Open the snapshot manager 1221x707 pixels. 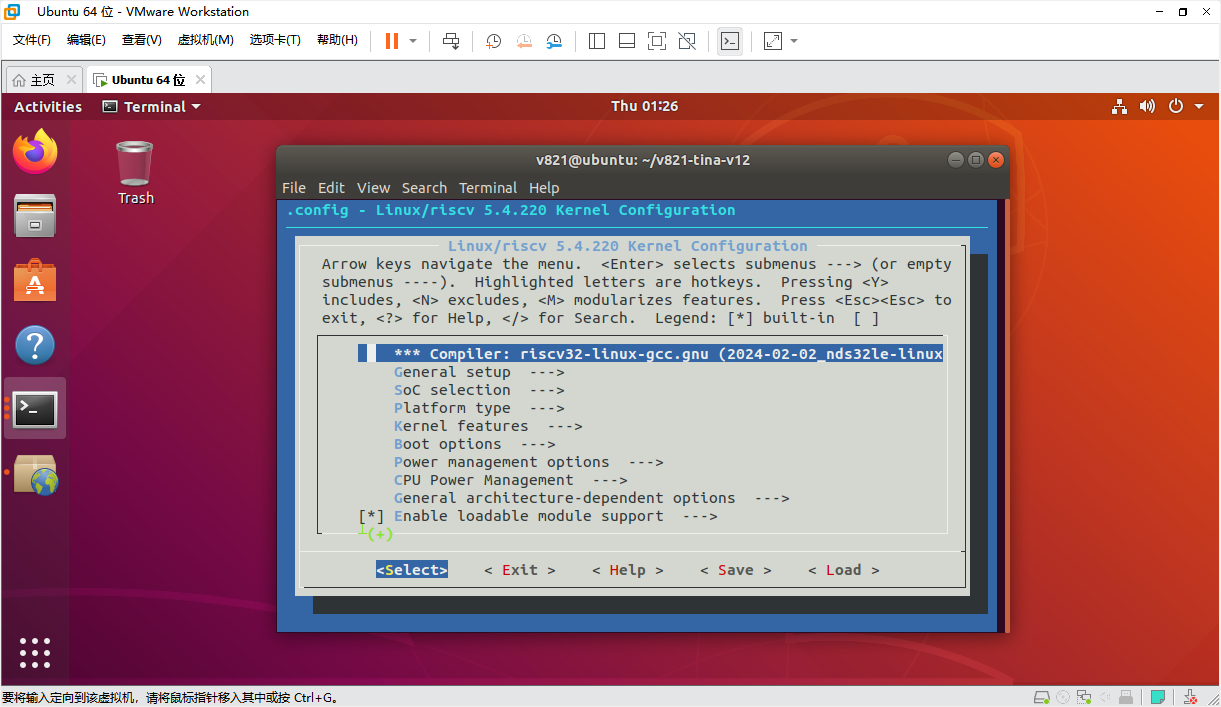pos(554,41)
